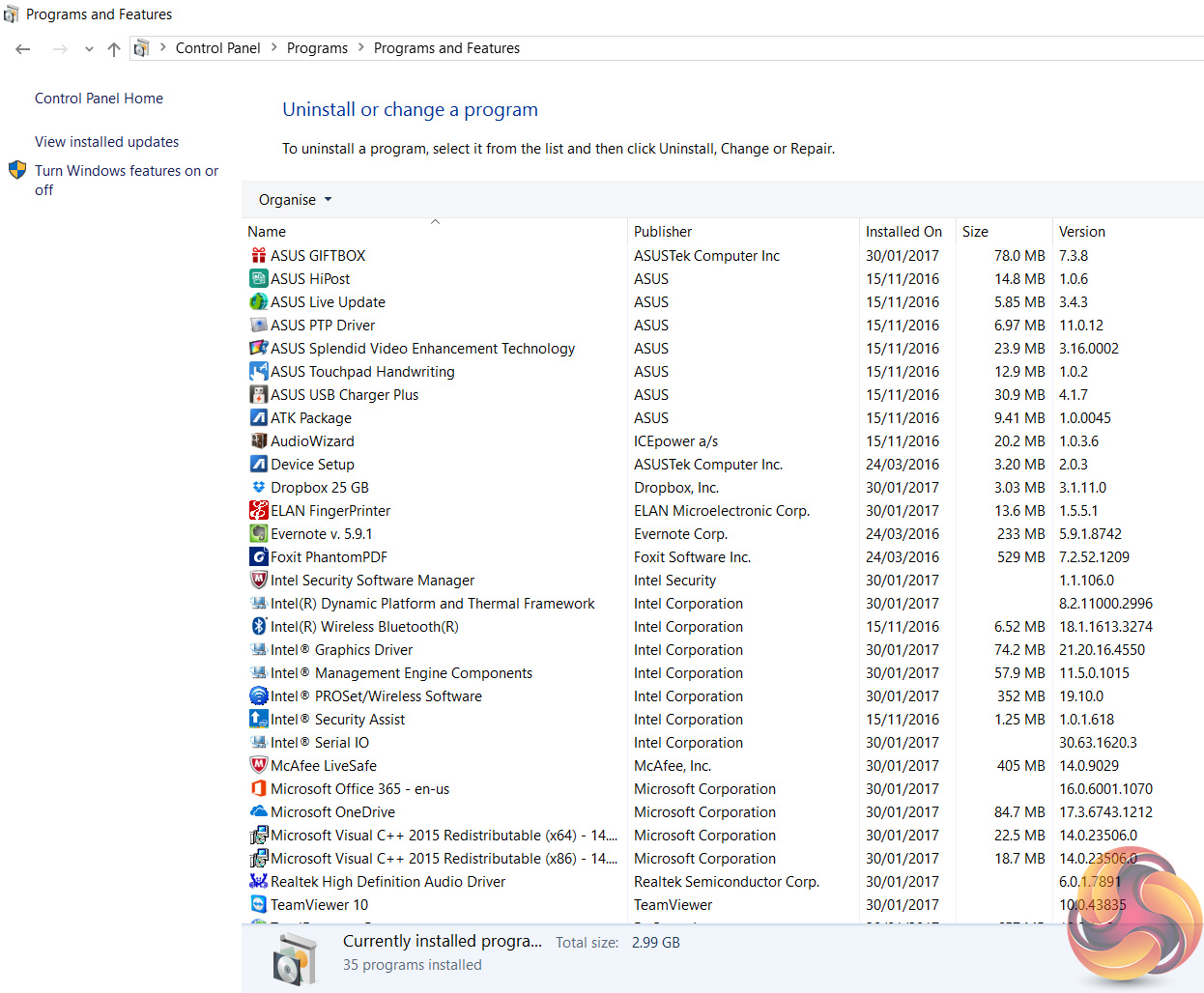This screenshot has width=1204, height=993.
Task: Click Evernote size value 233 MB
Action: (1020, 534)
